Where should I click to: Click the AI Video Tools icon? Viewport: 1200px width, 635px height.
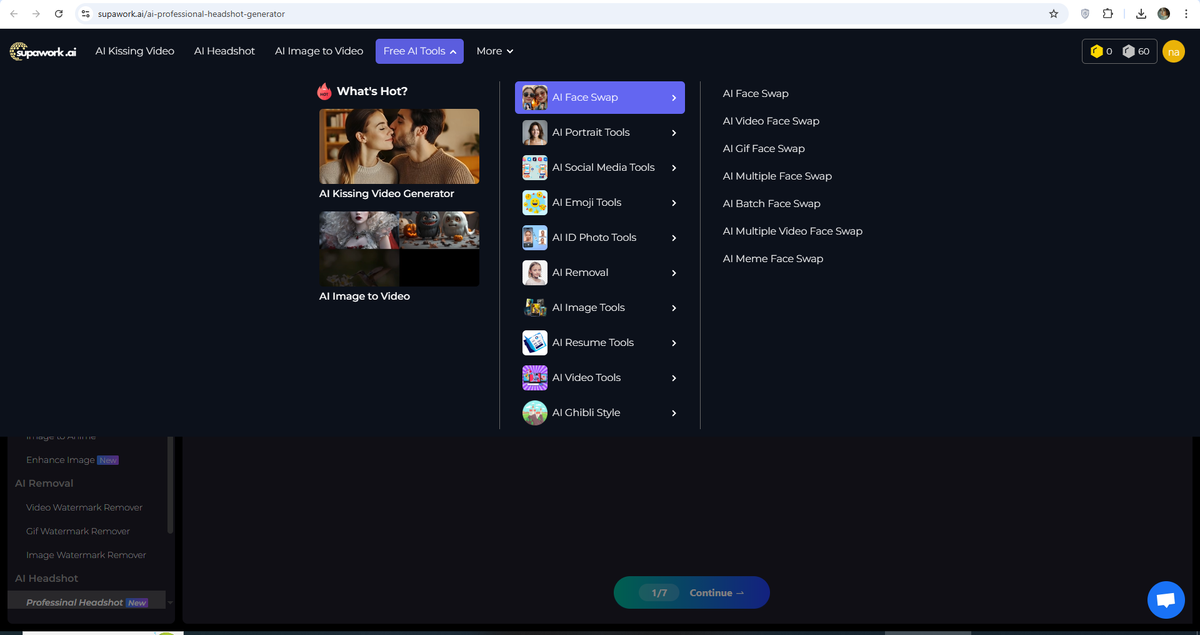pos(535,377)
